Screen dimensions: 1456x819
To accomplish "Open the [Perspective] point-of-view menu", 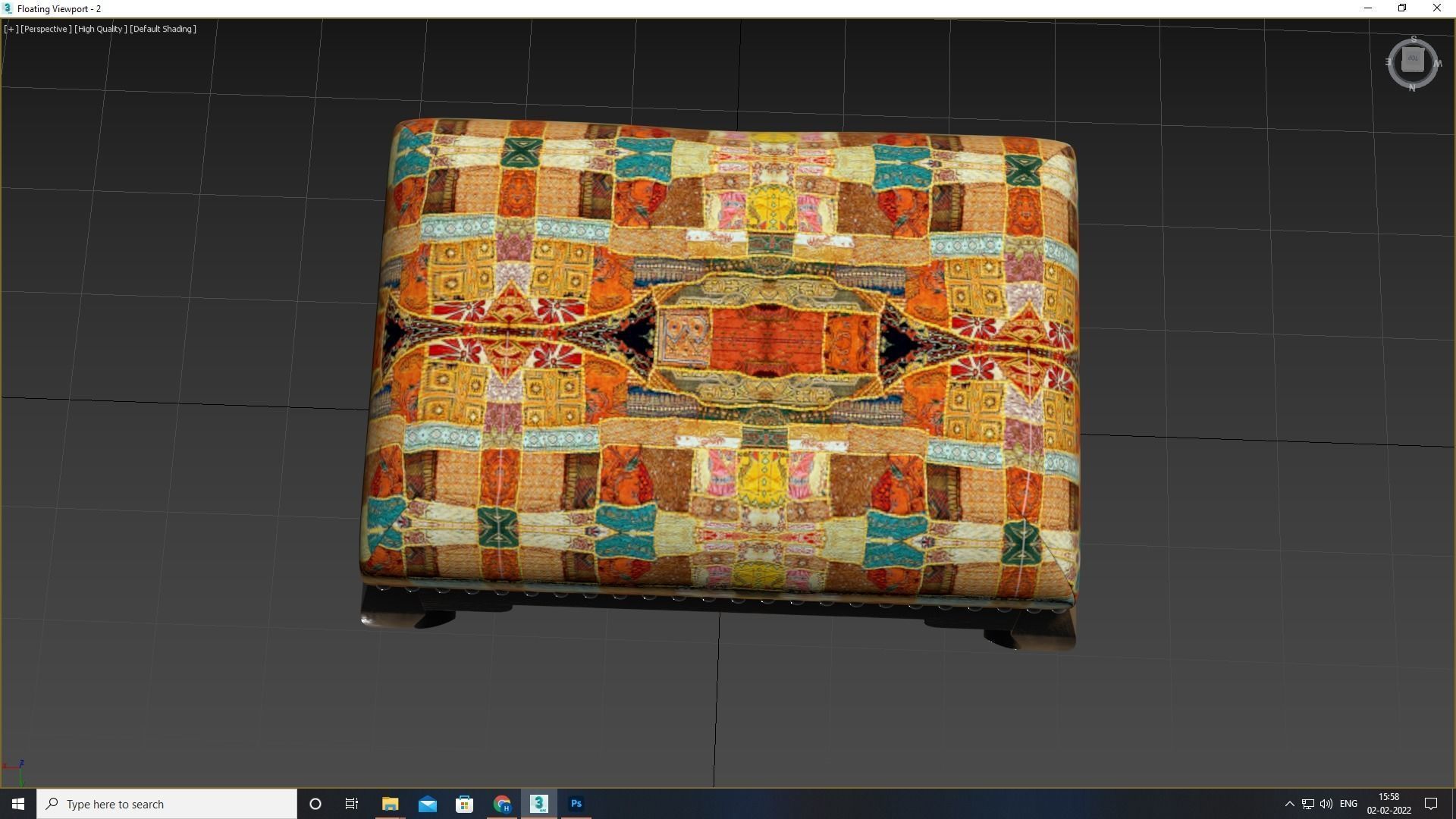I will pos(46,29).
